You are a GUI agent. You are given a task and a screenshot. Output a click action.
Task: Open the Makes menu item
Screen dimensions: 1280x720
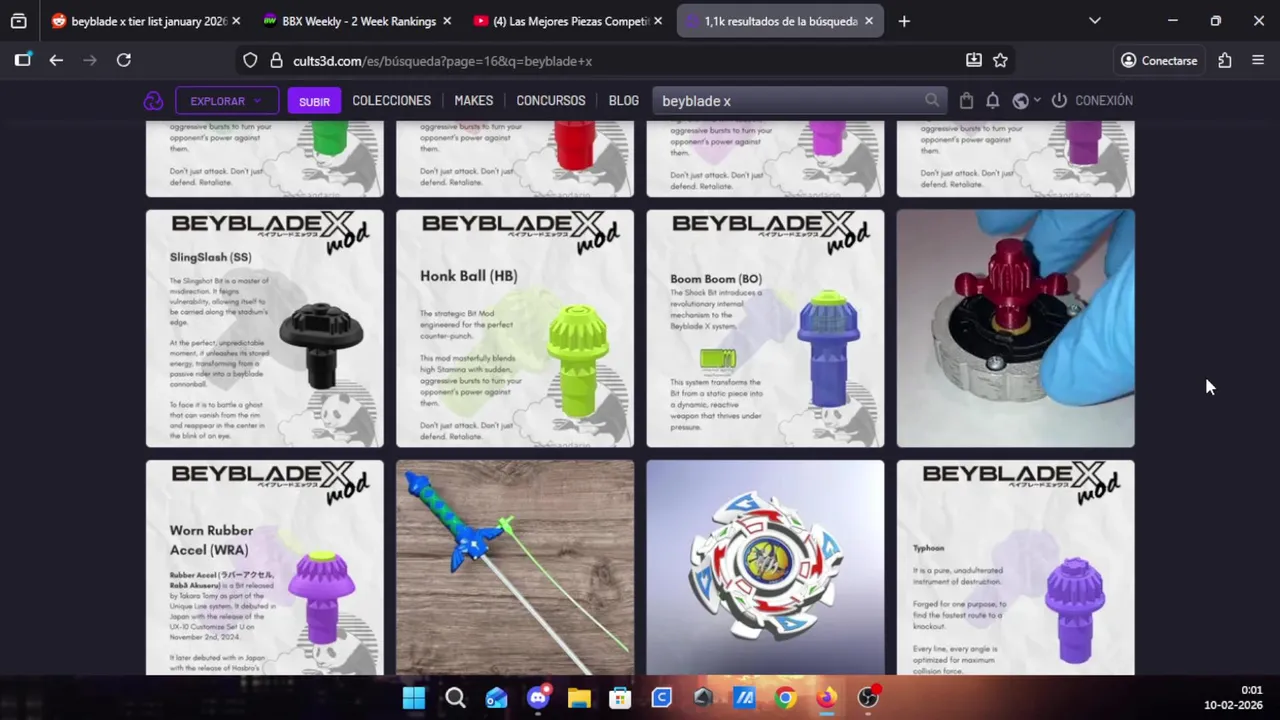(473, 101)
